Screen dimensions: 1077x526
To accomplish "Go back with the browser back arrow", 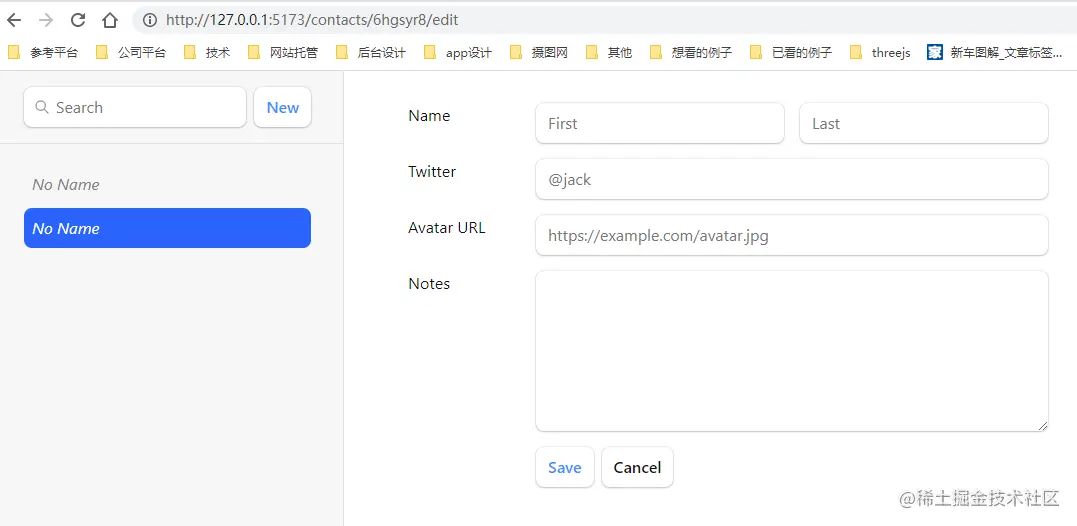I will [x=14, y=20].
